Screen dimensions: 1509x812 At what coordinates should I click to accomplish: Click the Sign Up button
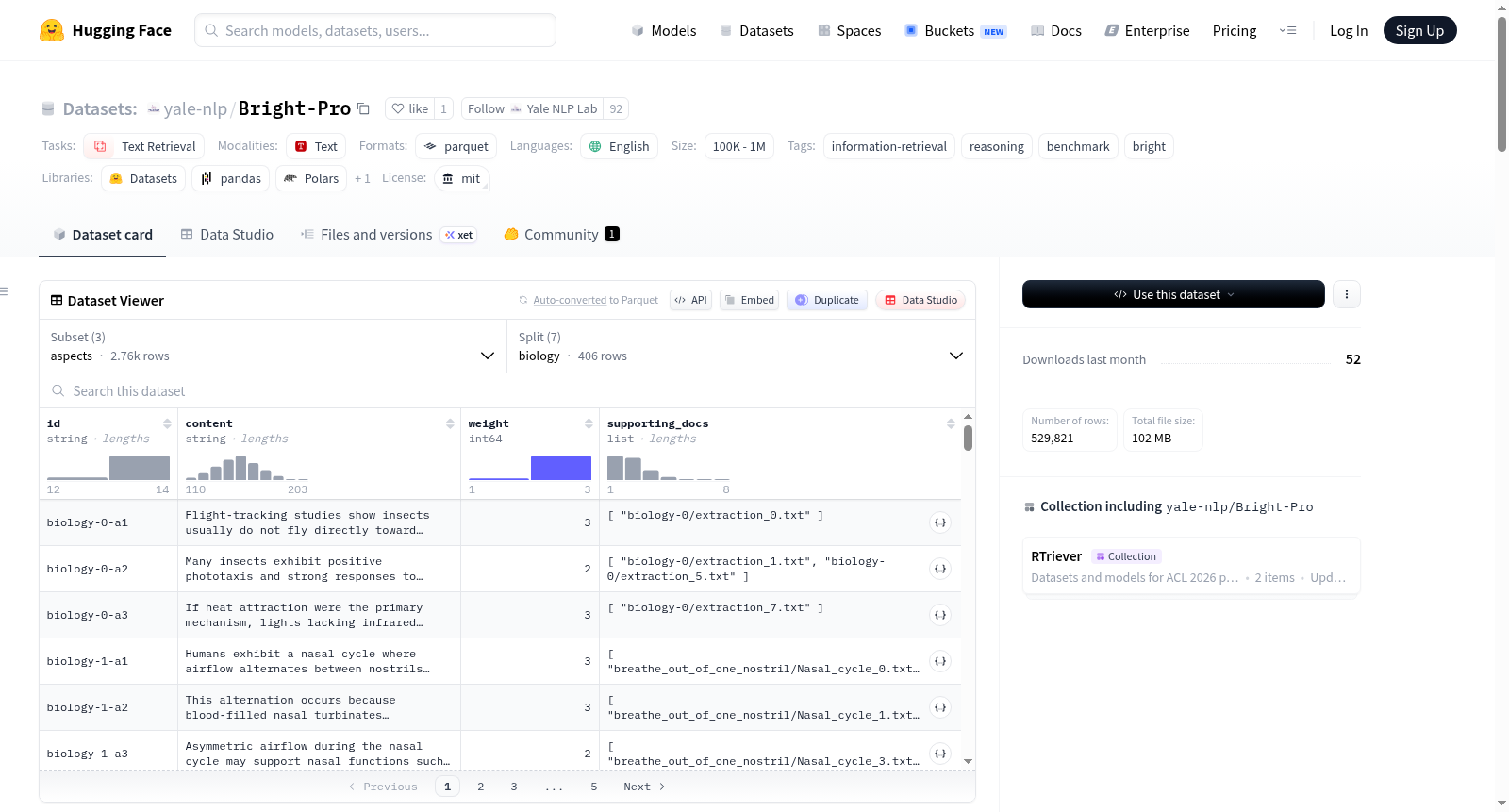tap(1419, 30)
